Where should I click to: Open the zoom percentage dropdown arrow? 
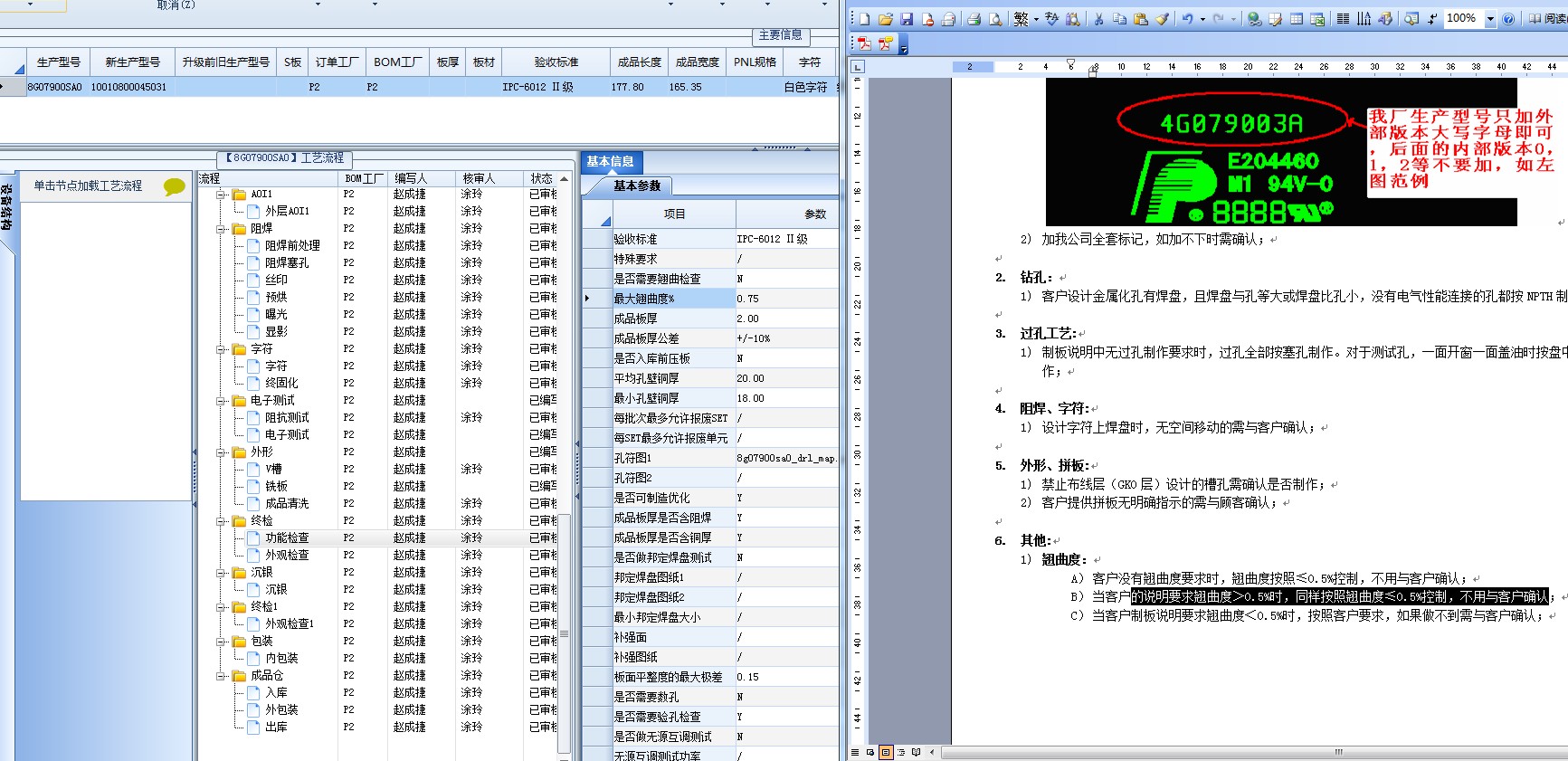pos(1490,18)
